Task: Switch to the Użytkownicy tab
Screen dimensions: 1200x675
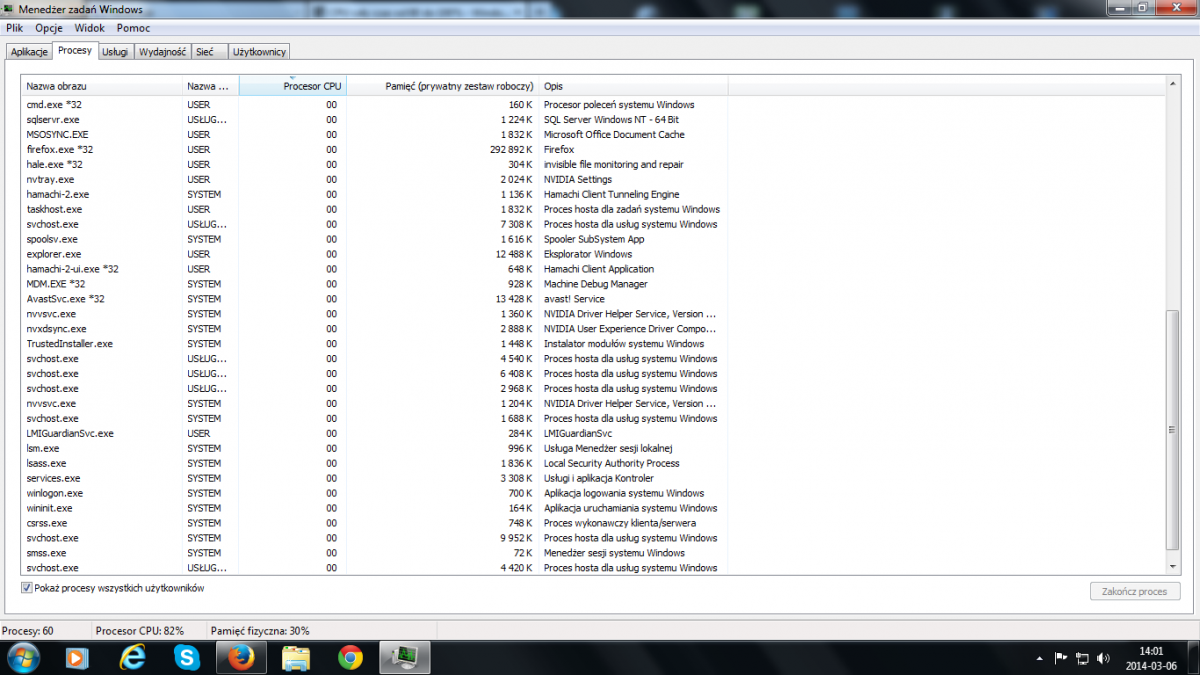Action: [x=260, y=51]
